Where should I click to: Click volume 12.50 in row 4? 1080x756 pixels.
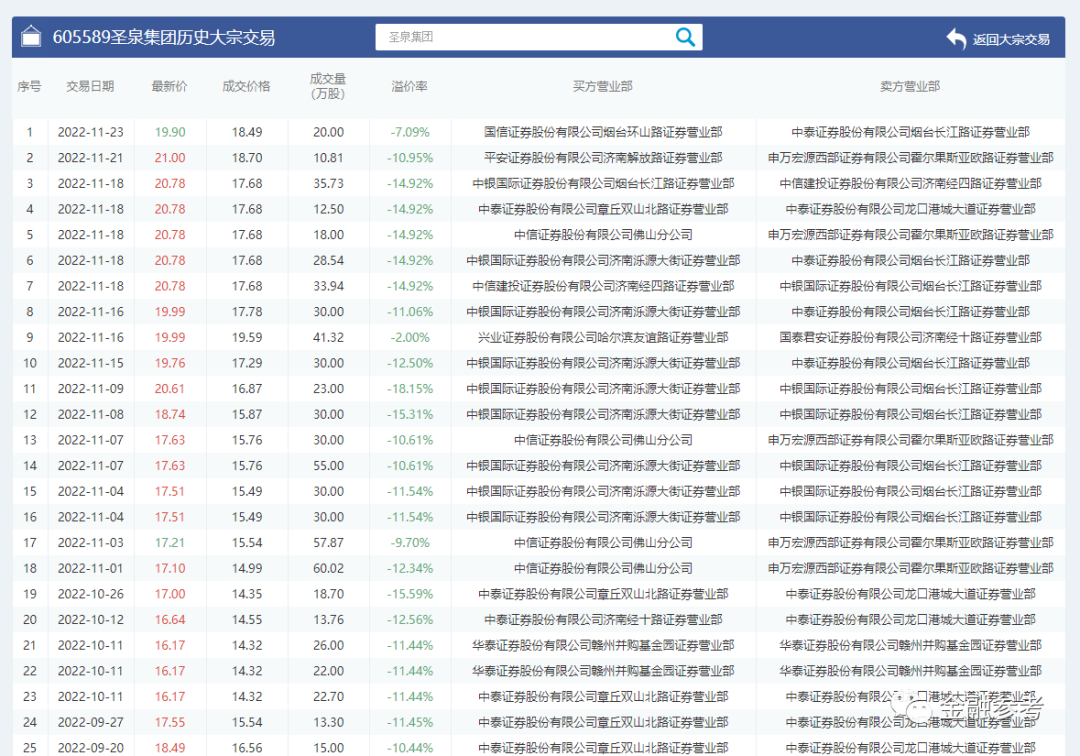(x=329, y=209)
